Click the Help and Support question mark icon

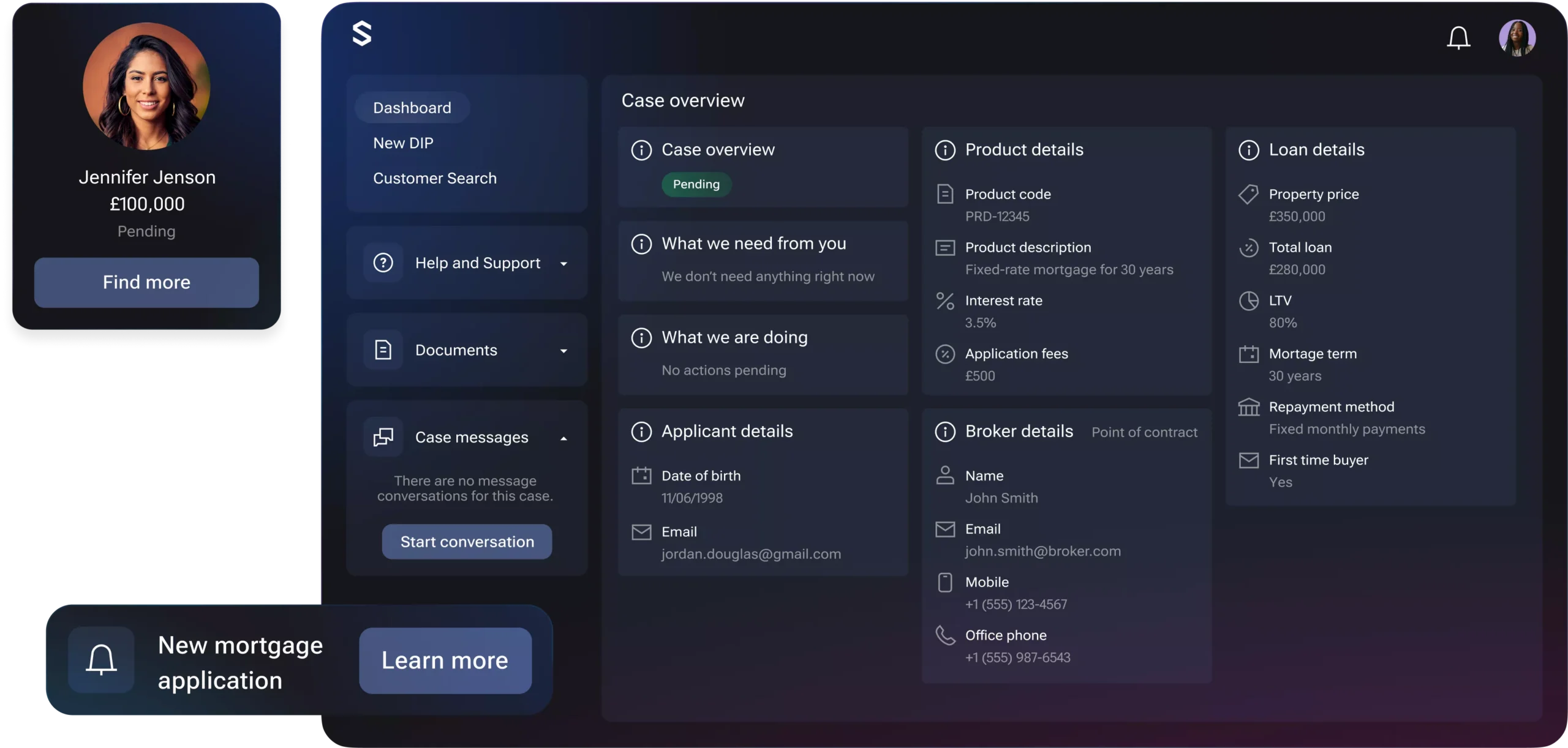pyautogui.click(x=383, y=263)
